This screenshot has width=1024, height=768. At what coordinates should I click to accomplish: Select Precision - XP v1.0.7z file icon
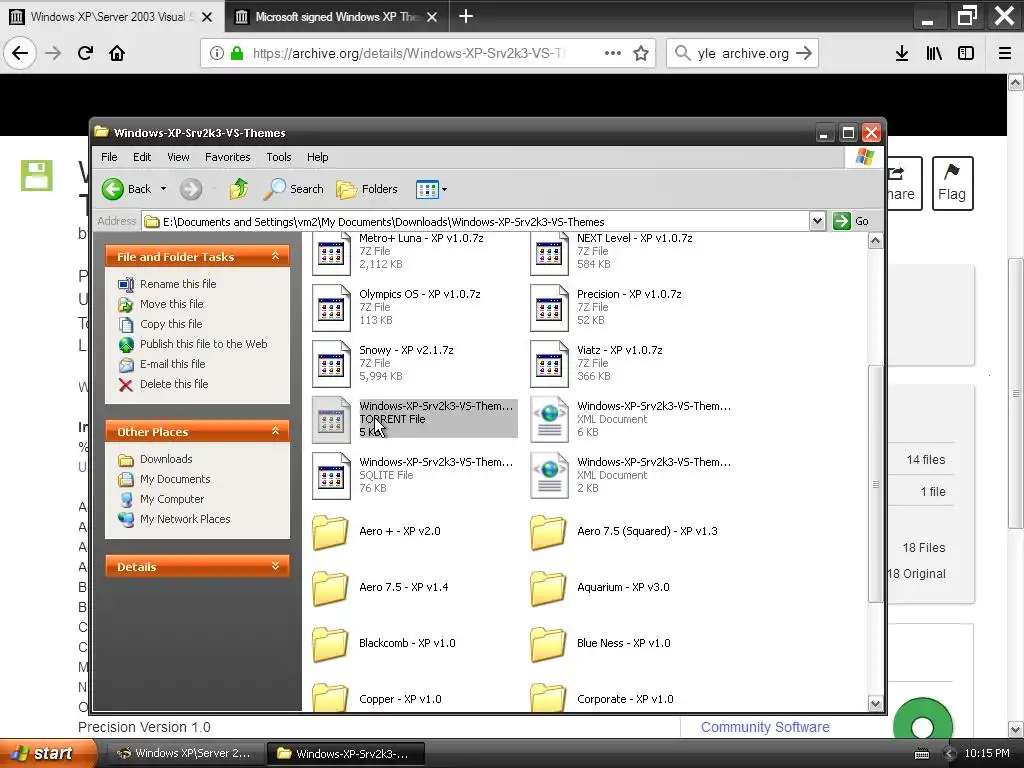(549, 308)
